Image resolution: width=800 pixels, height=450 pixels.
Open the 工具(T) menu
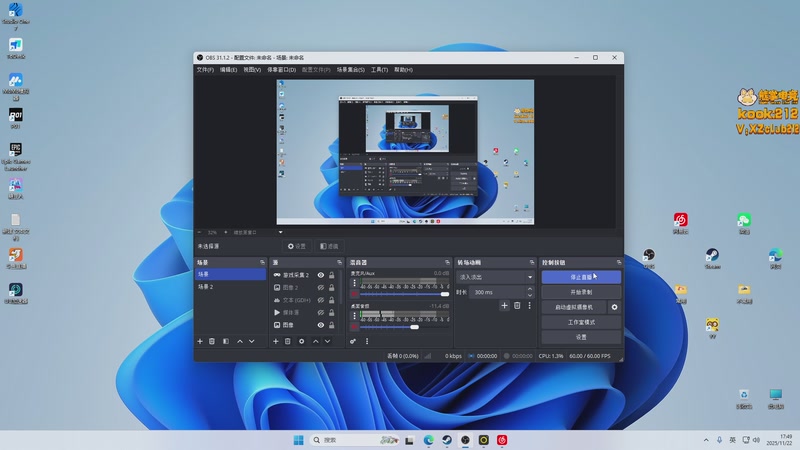coord(379,70)
